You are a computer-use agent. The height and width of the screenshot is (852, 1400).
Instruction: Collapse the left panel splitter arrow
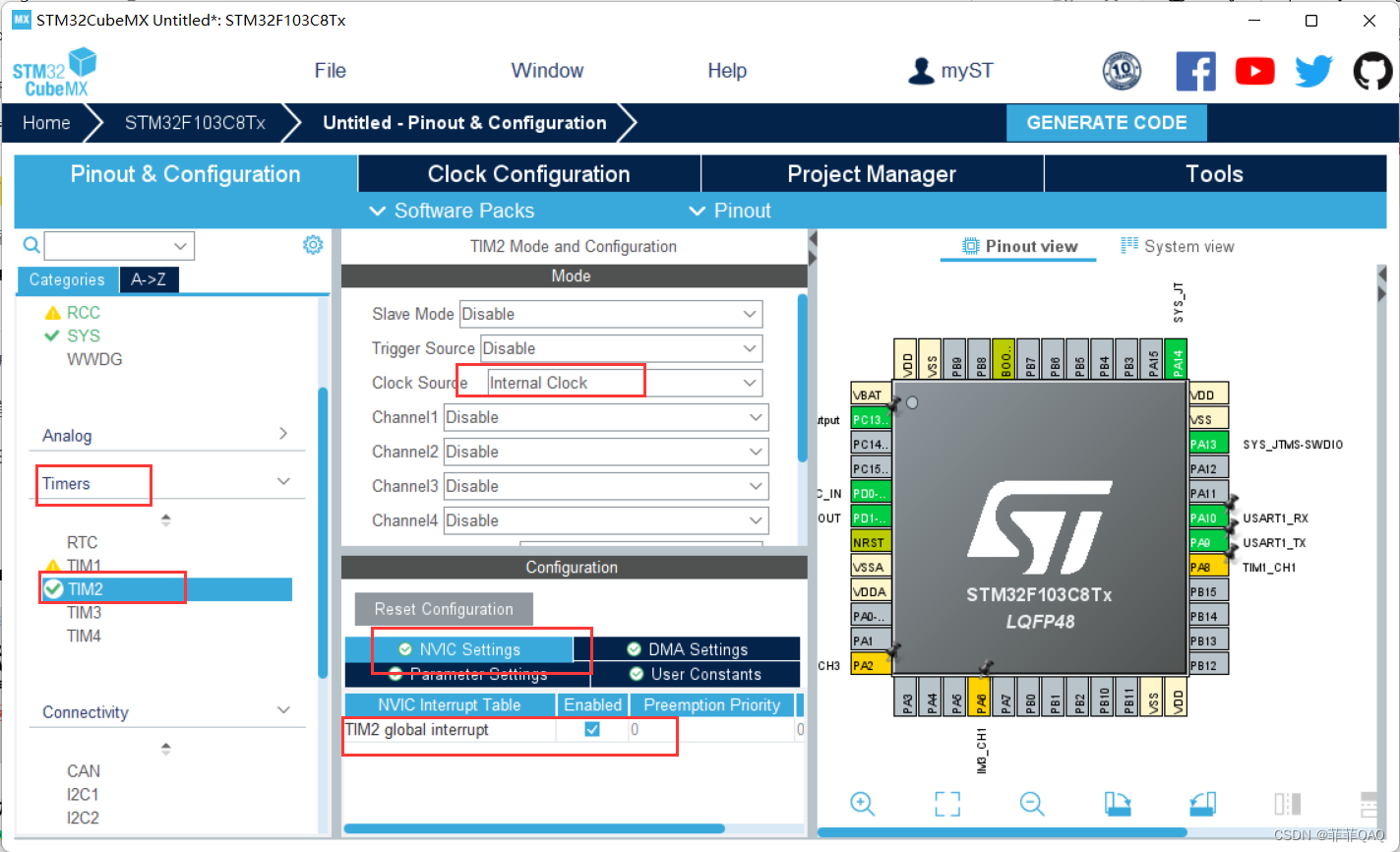(813, 239)
